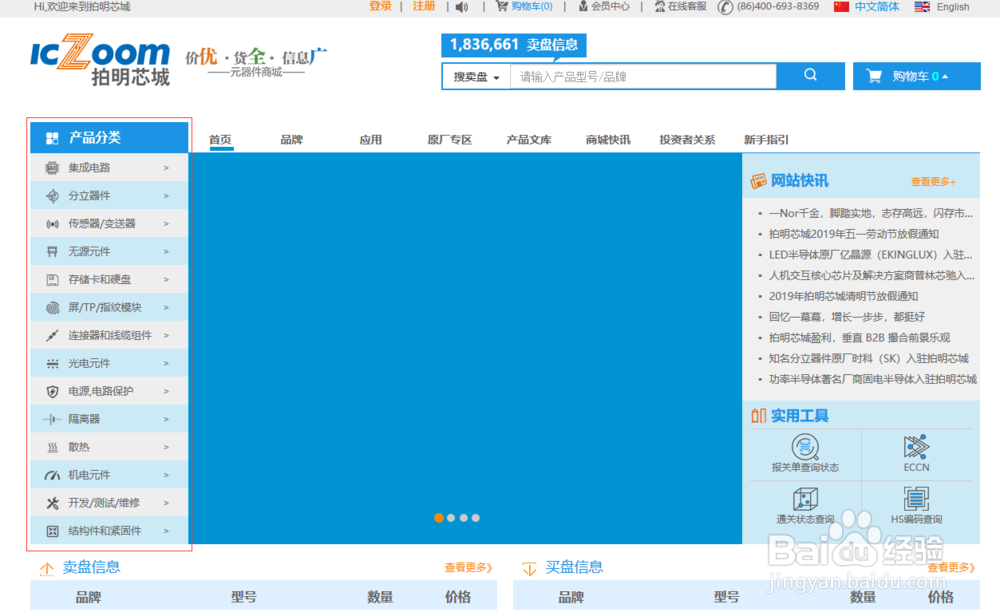Viewport: 1000px width, 616px height.
Task: Open the 报关单查询状态 customs query tool
Action: pyautogui.click(x=805, y=450)
